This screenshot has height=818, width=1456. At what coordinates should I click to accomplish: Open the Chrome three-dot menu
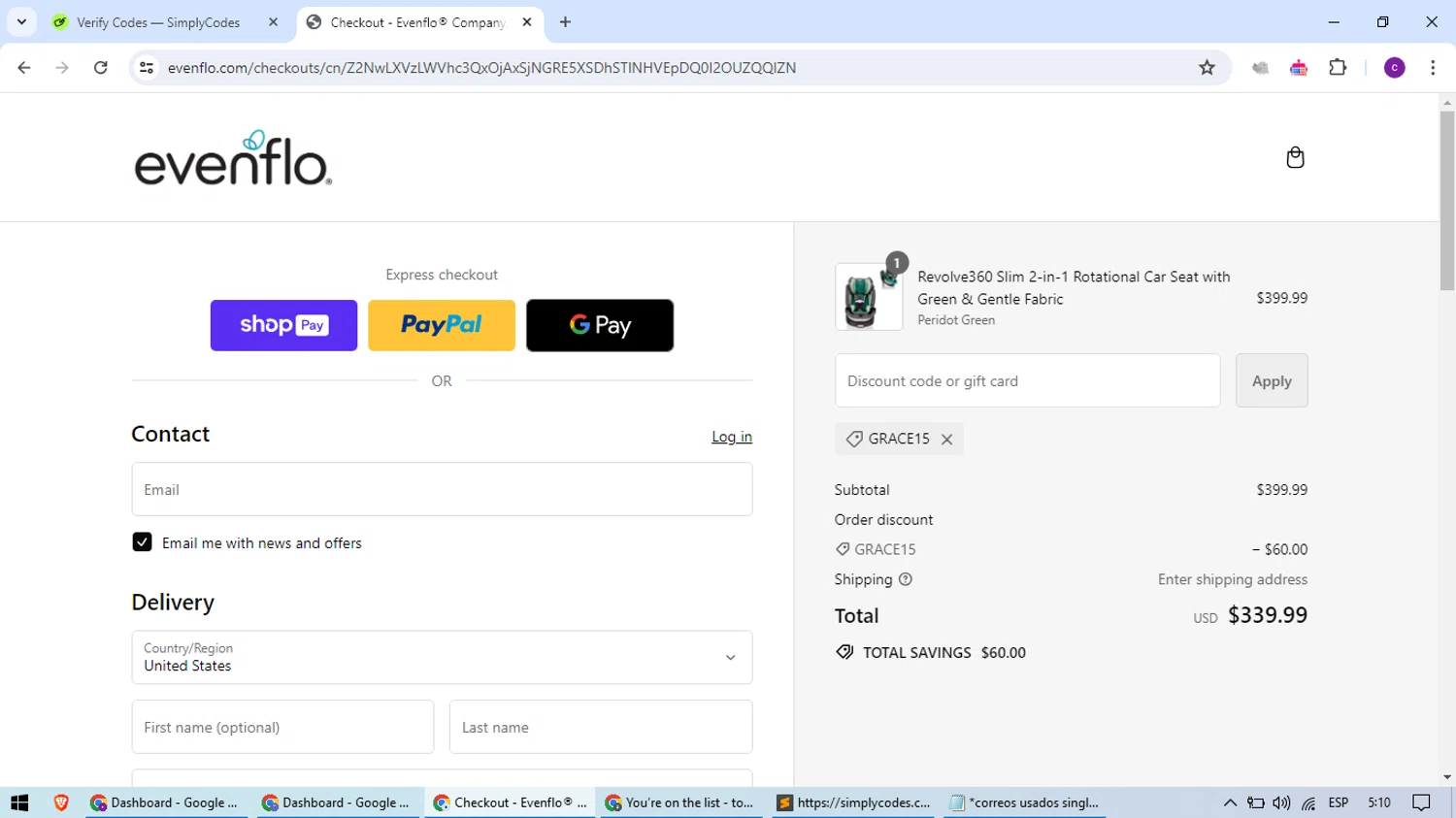coord(1433,68)
